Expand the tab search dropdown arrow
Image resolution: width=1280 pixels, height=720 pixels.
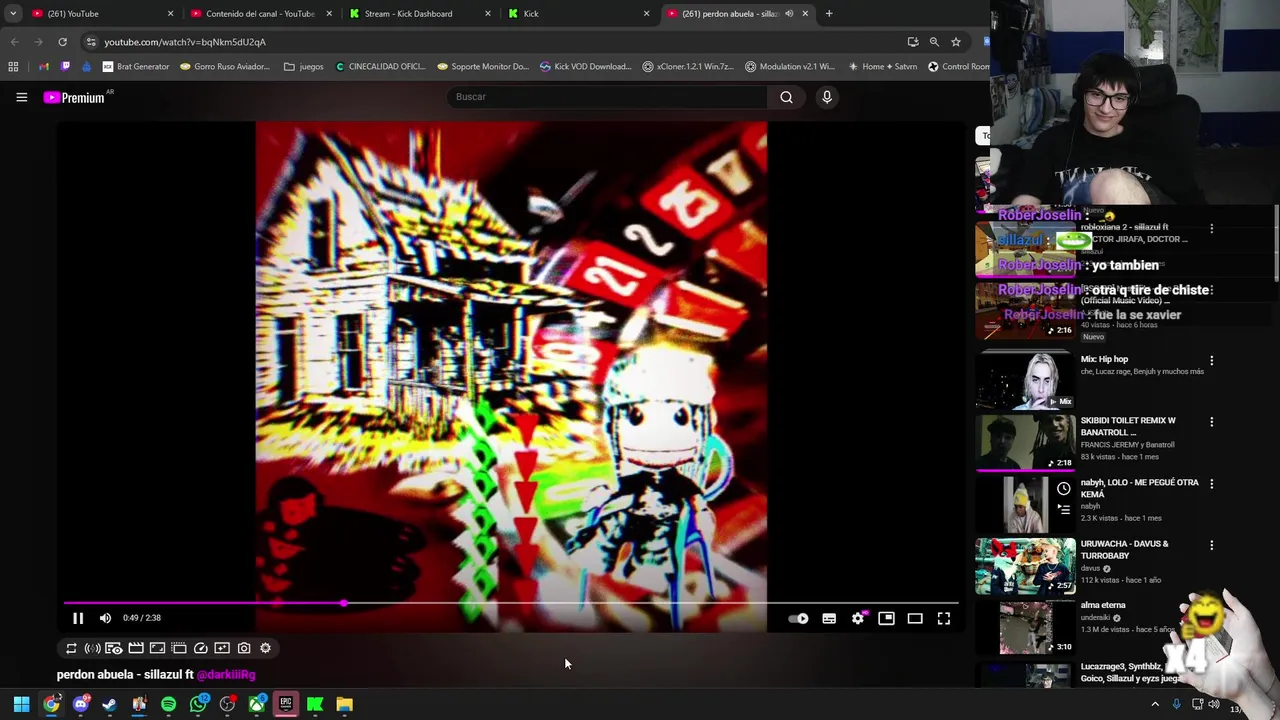pyautogui.click(x=13, y=14)
